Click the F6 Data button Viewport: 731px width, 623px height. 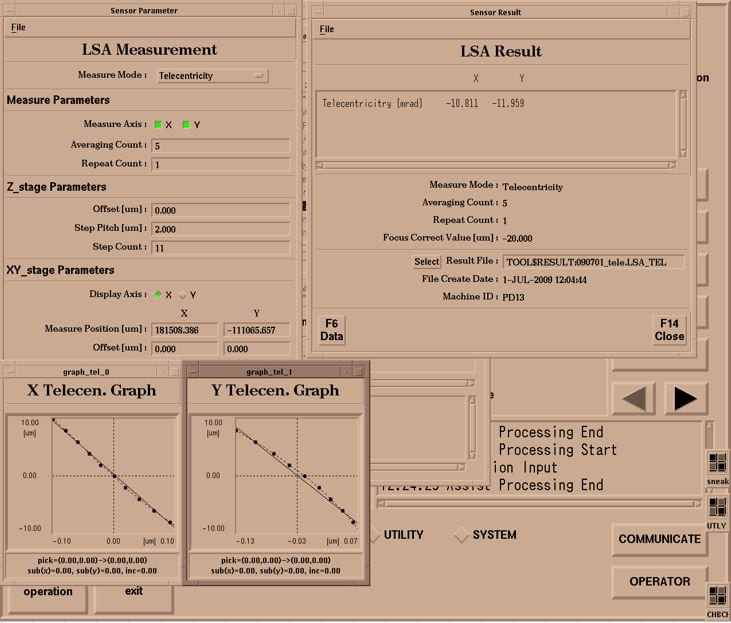click(331, 330)
